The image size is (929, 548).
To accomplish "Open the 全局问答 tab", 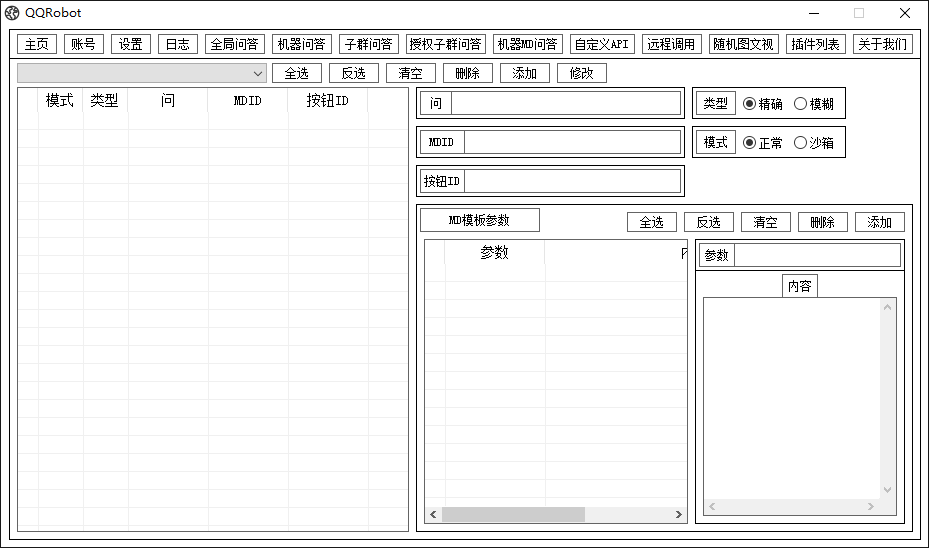I will click(234, 44).
